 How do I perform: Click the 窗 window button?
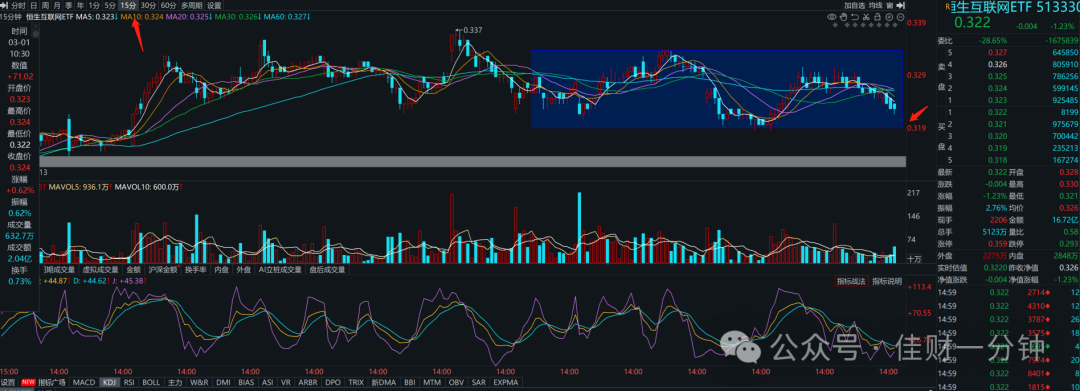889,6
